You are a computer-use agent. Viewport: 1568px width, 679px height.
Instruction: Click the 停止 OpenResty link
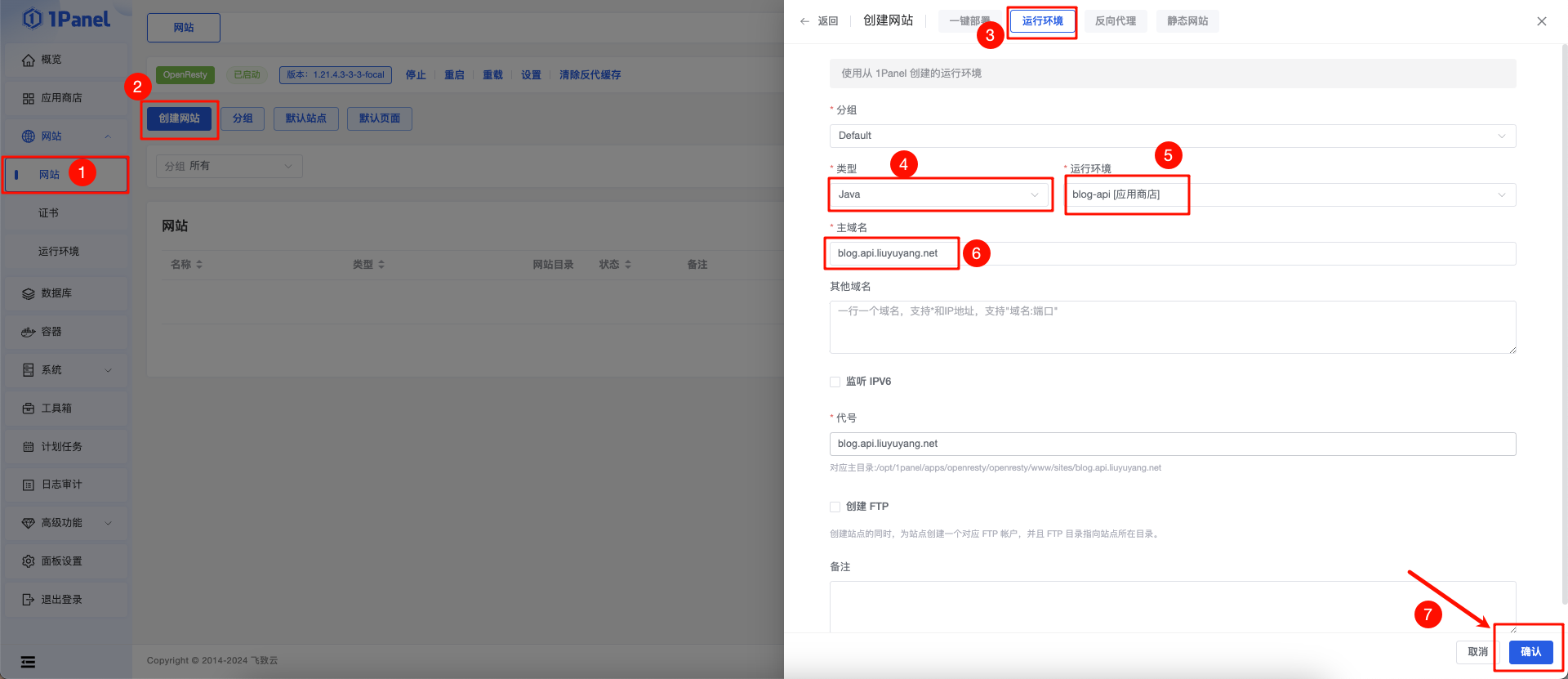coord(416,75)
